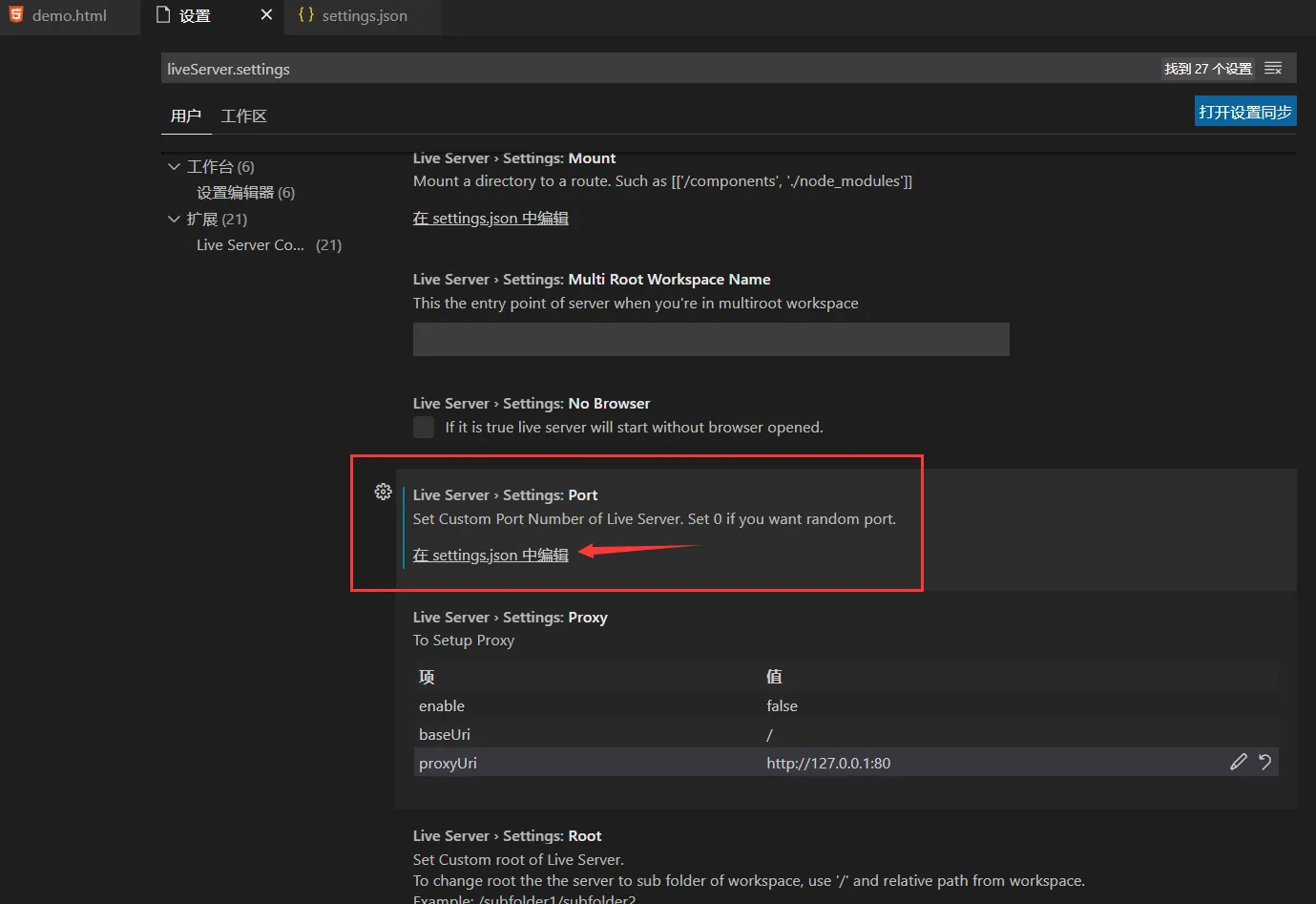The height and width of the screenshot is (904, 1316).
Task: Click the file icon on 设置 tab
Action: pos(163,15)
